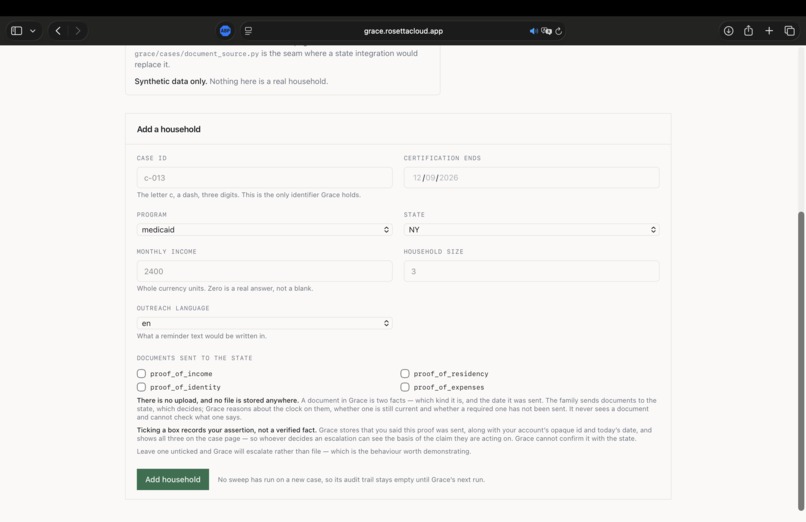Click 'There is no upload' bold text
This screenshot has height=522, width=806.
[217, 400]
